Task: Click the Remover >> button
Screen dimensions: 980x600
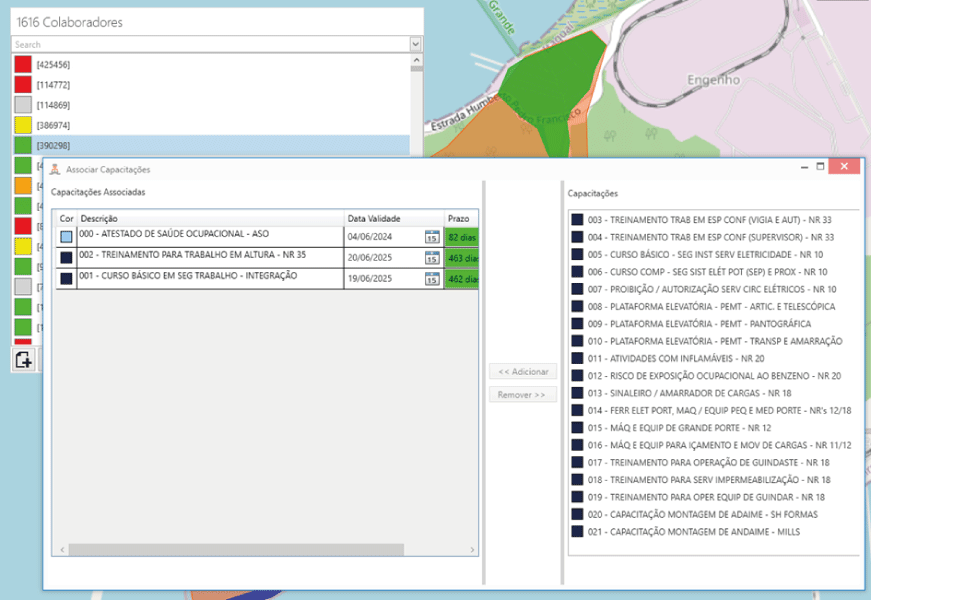Action: click(x=523, y=394)
